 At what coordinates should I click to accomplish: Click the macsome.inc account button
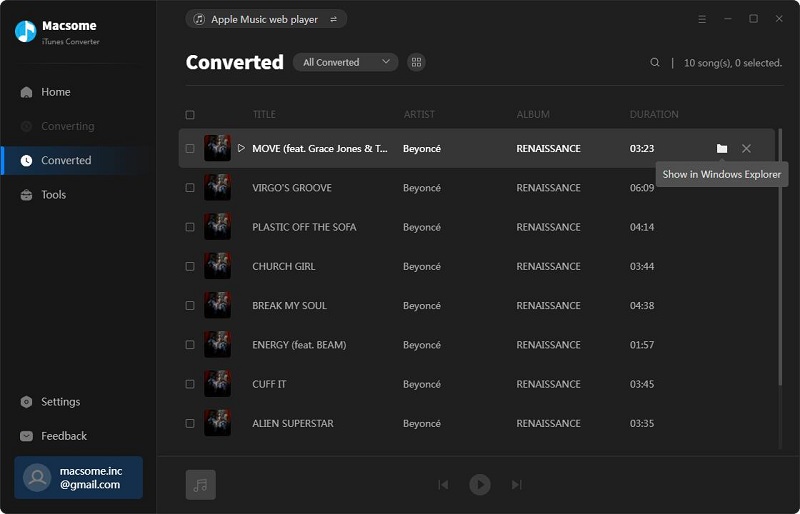pos(79,477)
